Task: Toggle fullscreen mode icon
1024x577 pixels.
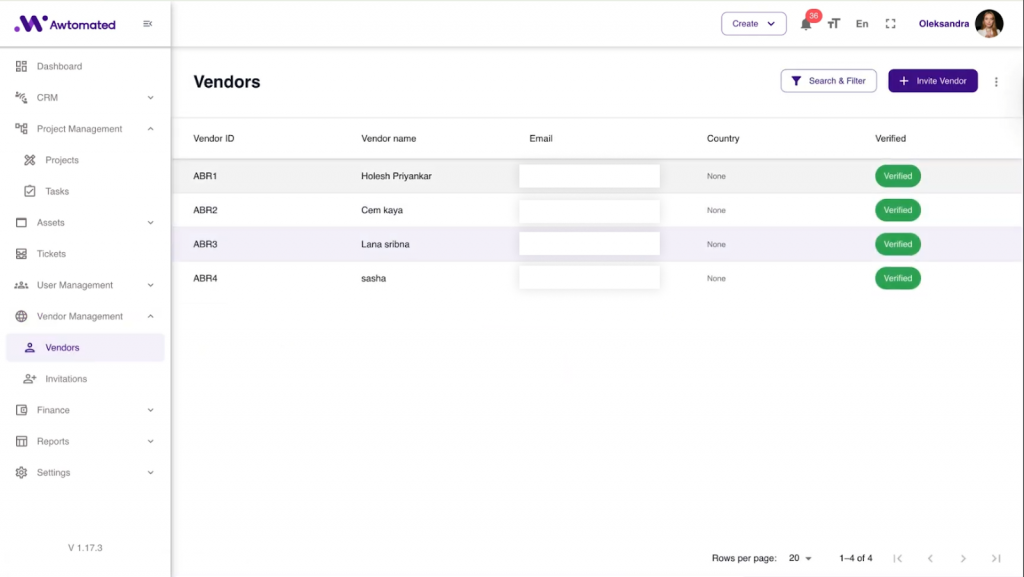Action: (890, 24)
